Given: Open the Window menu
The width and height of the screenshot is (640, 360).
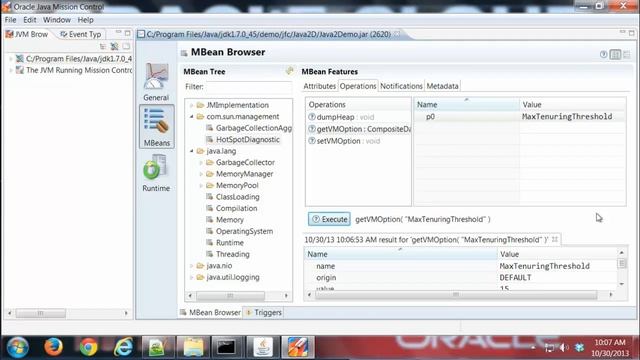Looking at the screenshot, I should tap(57, 20).
